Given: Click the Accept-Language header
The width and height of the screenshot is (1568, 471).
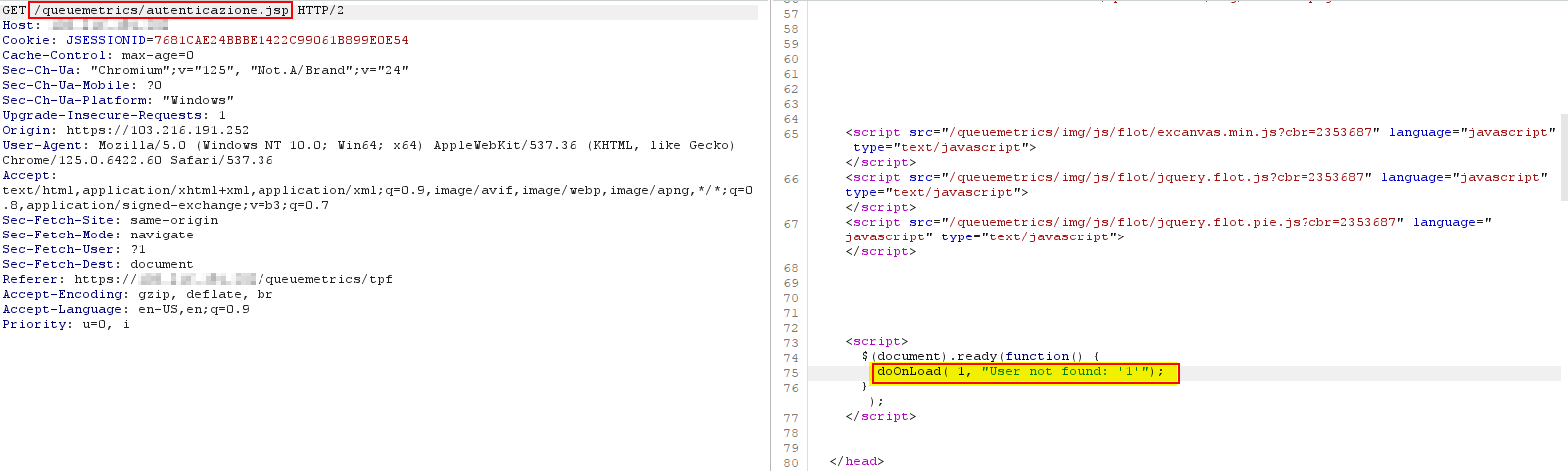Looking at the screenshot, I should [126, 309].
